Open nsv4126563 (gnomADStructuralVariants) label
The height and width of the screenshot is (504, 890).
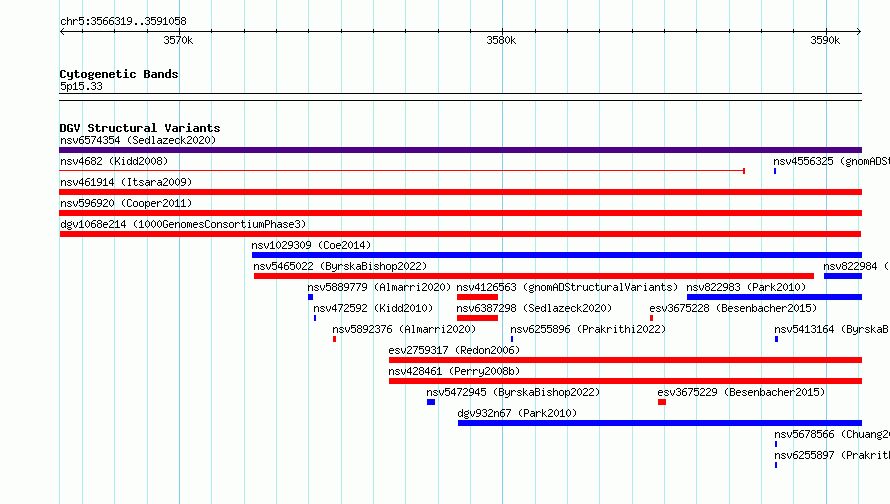pos(567,287)
